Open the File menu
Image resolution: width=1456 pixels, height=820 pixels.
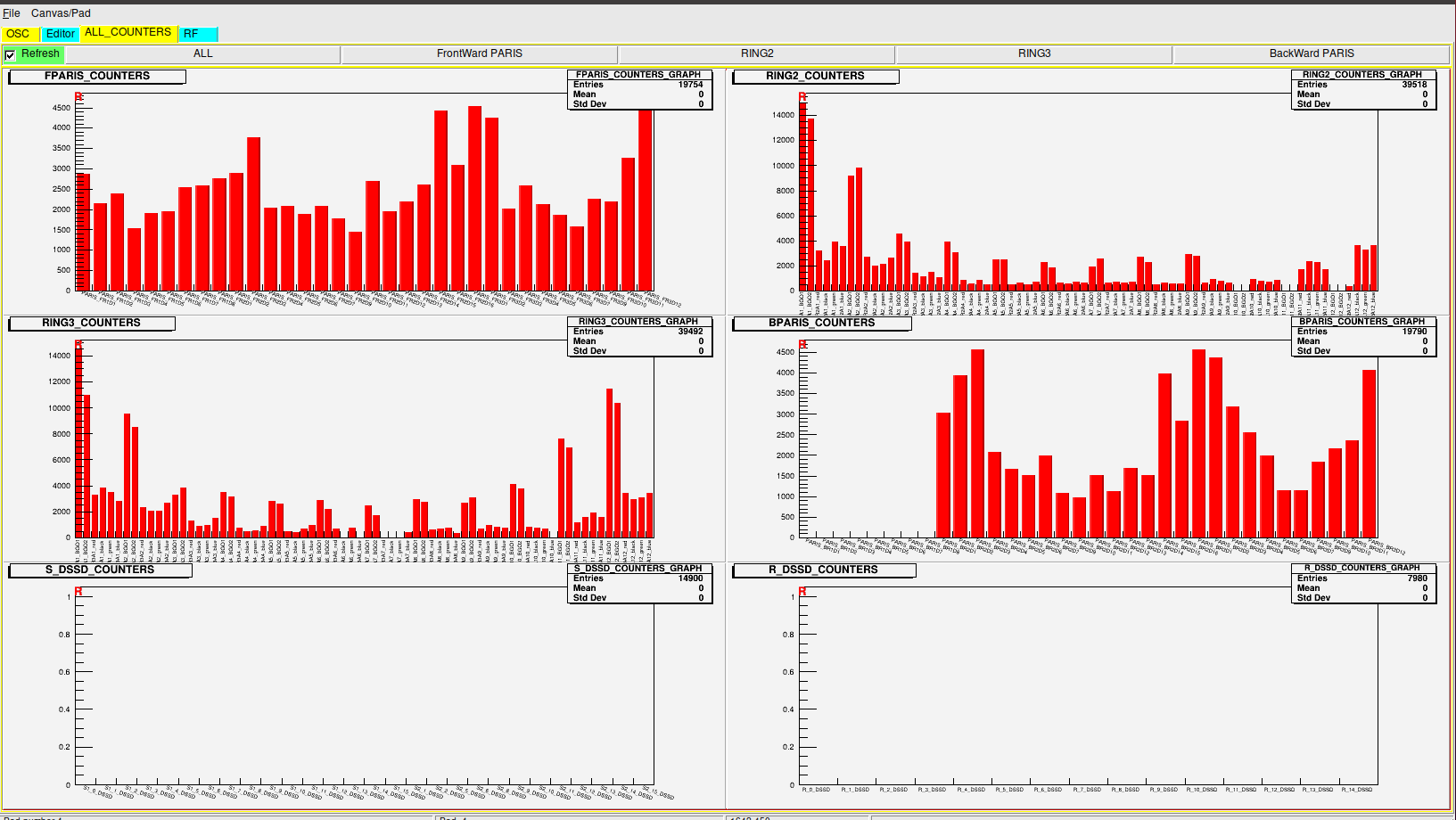point(12,13)
